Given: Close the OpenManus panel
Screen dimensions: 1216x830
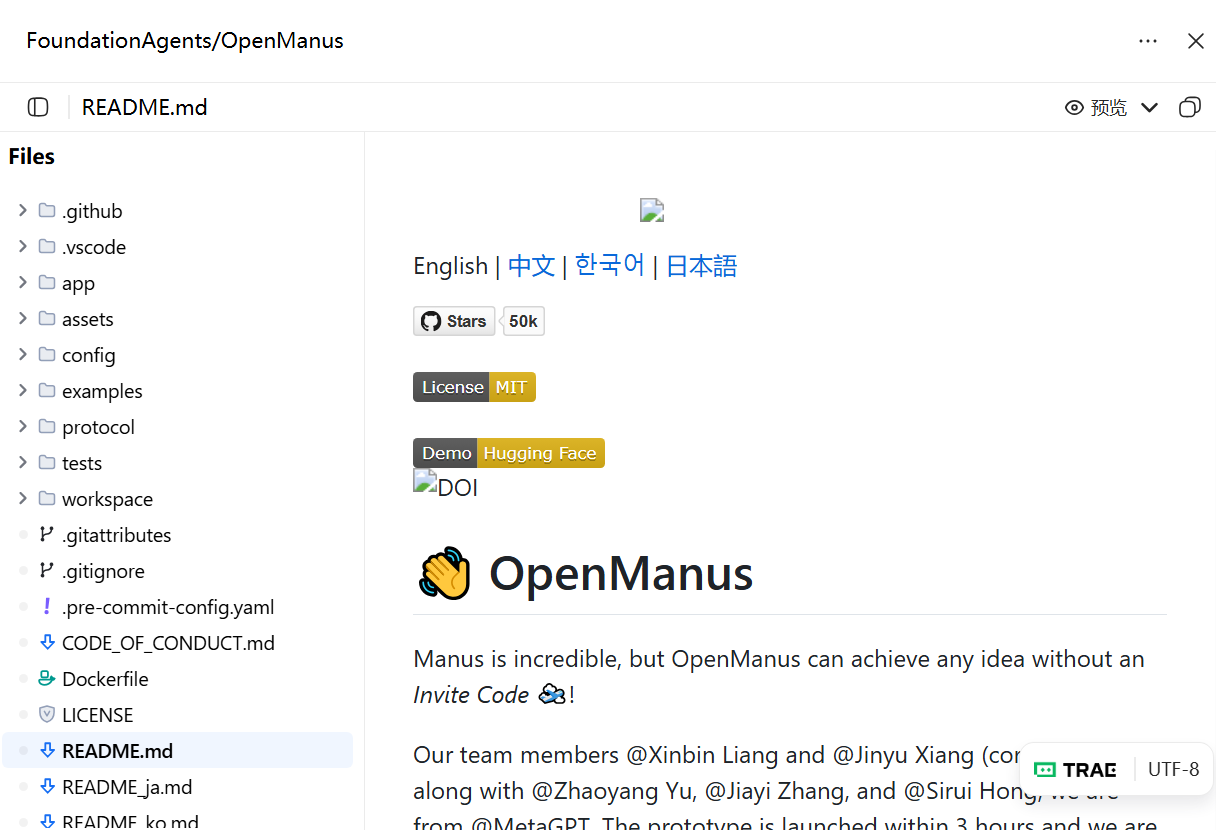Looking at the screenshot, I should click(x=1195, y=41).
